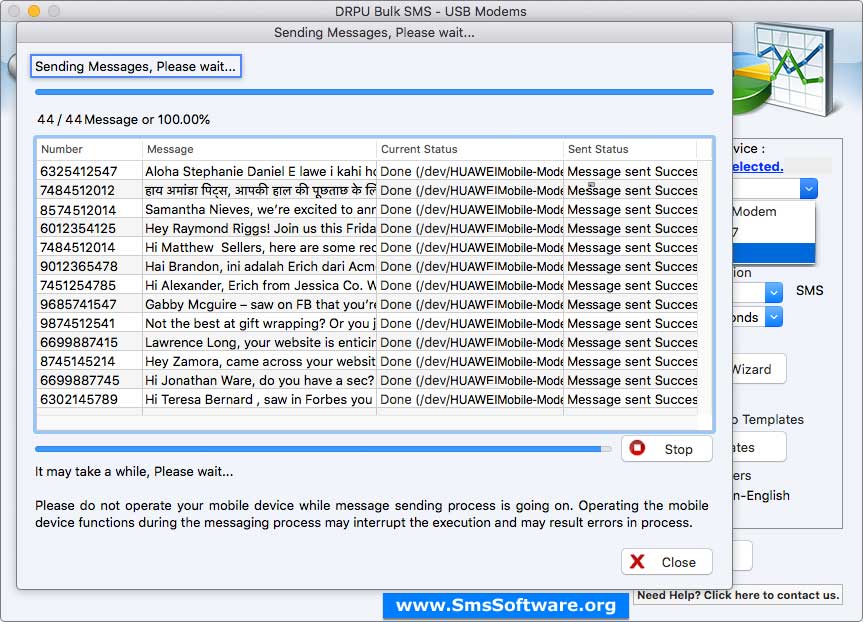Click the red stop icon
The height and width of the screenshot is (622, 863).
point(637,448)
